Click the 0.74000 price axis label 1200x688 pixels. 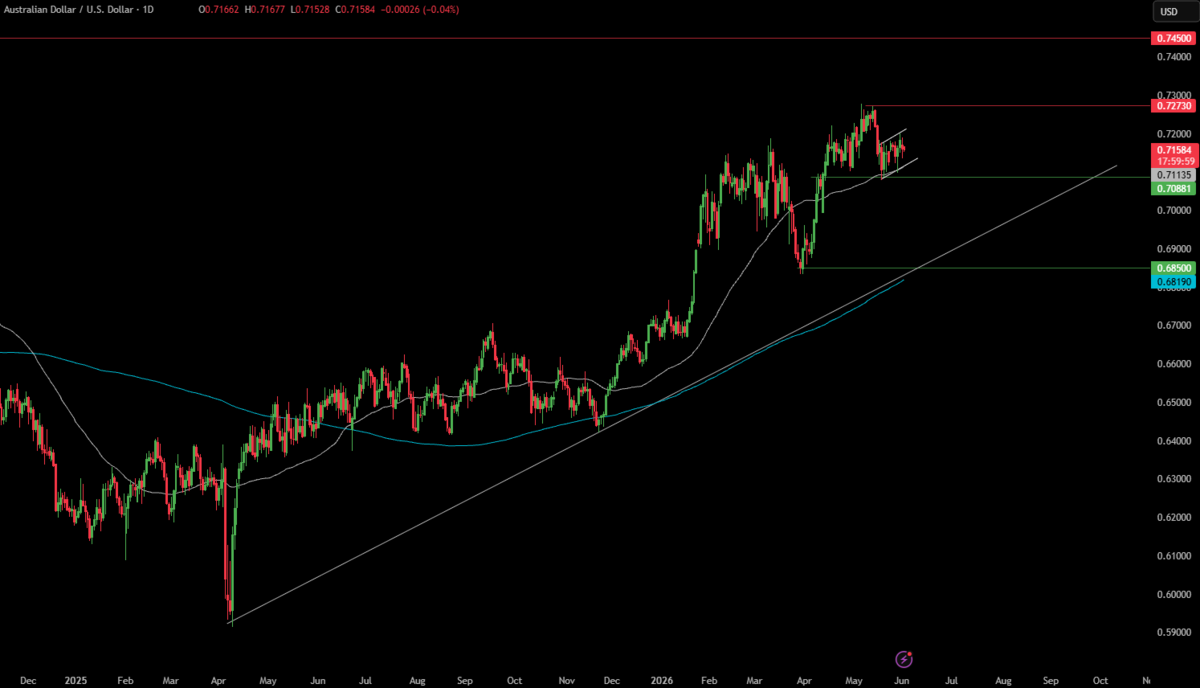1174,57
